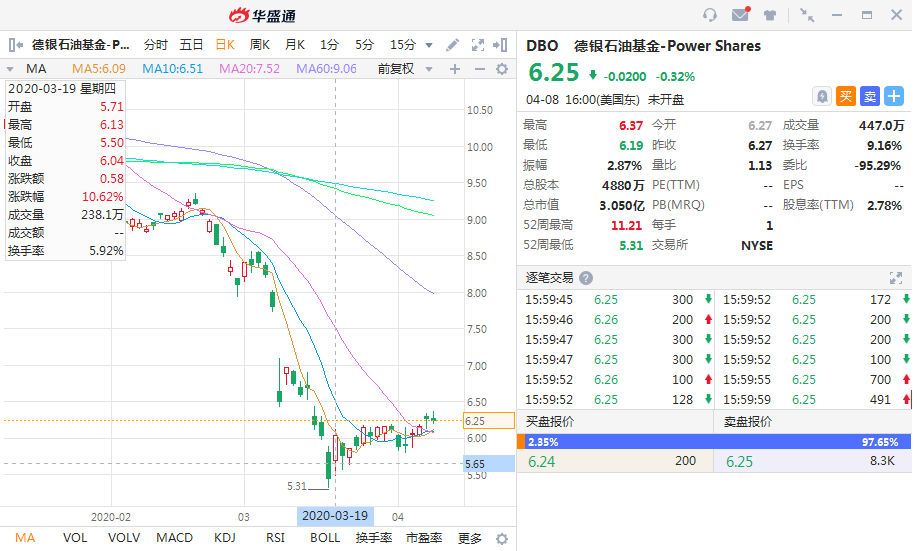Click the 52周最高 value 11.21
The height and width of the screenshot is (551, 917).
(x=626, y=225)
